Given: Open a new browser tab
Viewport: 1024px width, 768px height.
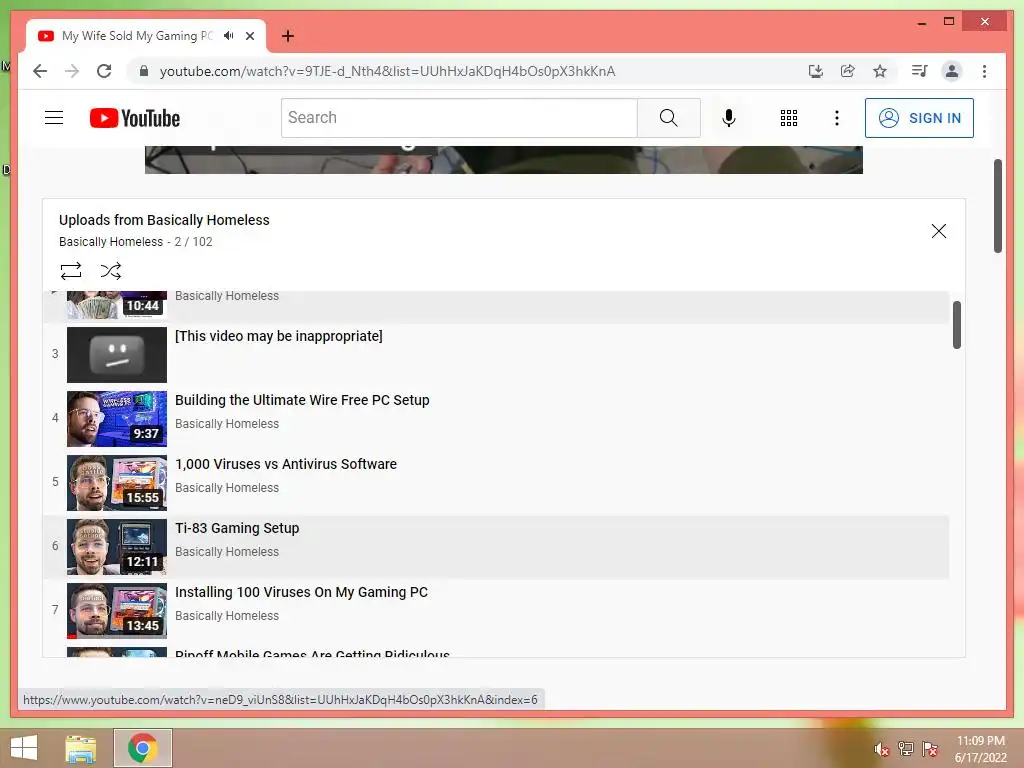Looking at the screenshot, I should pos(288,36).
